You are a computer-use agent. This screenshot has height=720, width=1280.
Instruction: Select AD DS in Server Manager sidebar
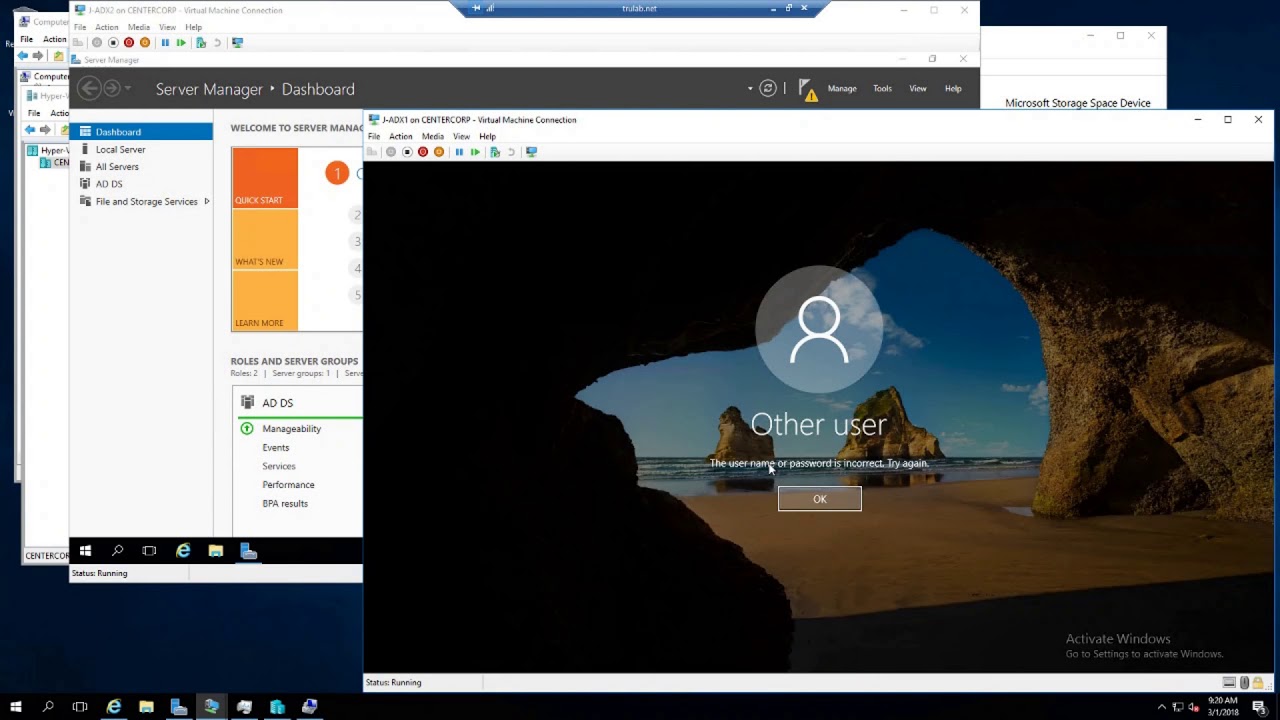click(x=141, y=184)
